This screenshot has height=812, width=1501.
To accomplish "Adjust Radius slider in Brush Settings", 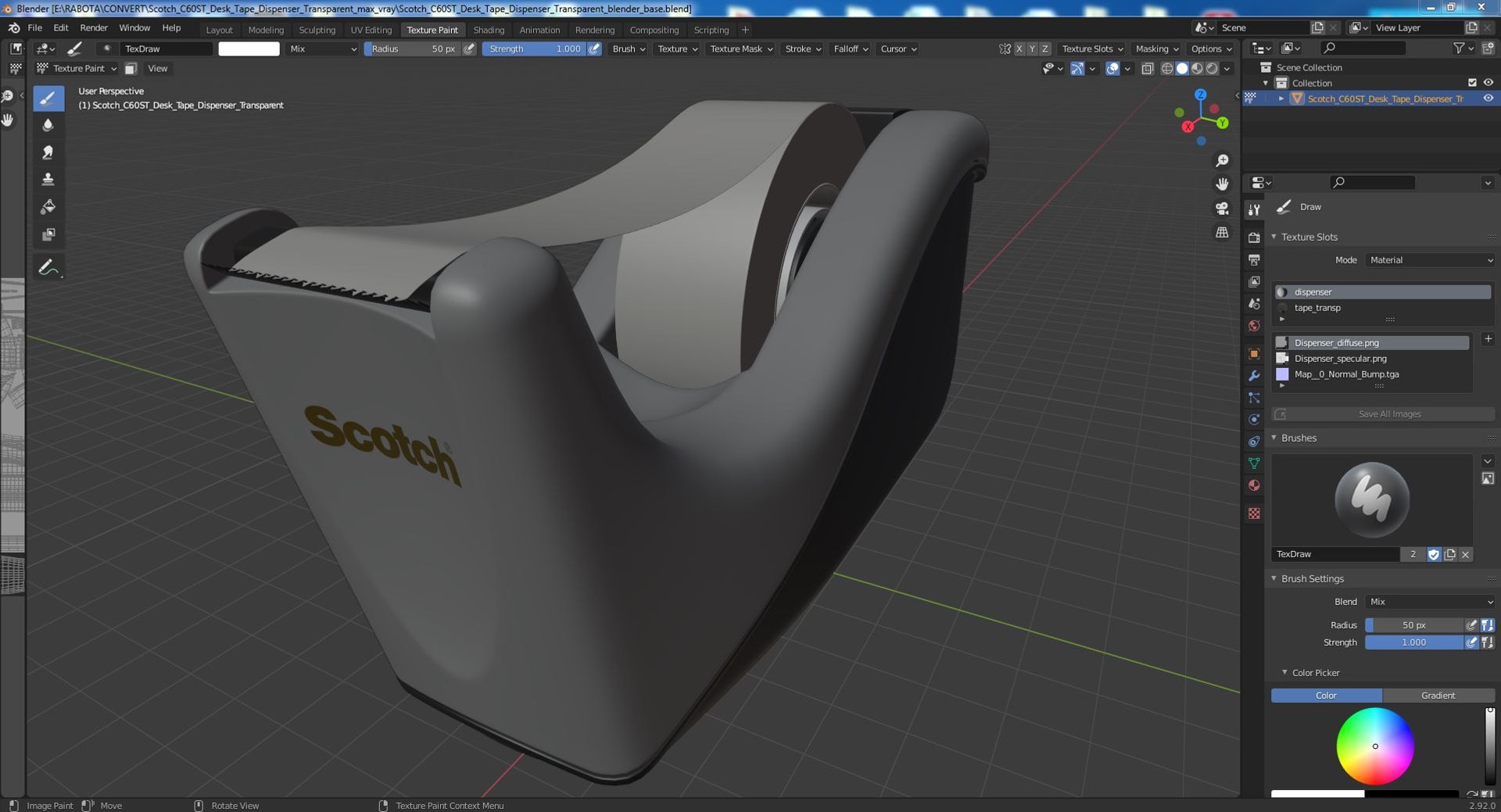I will (1413, 625).
